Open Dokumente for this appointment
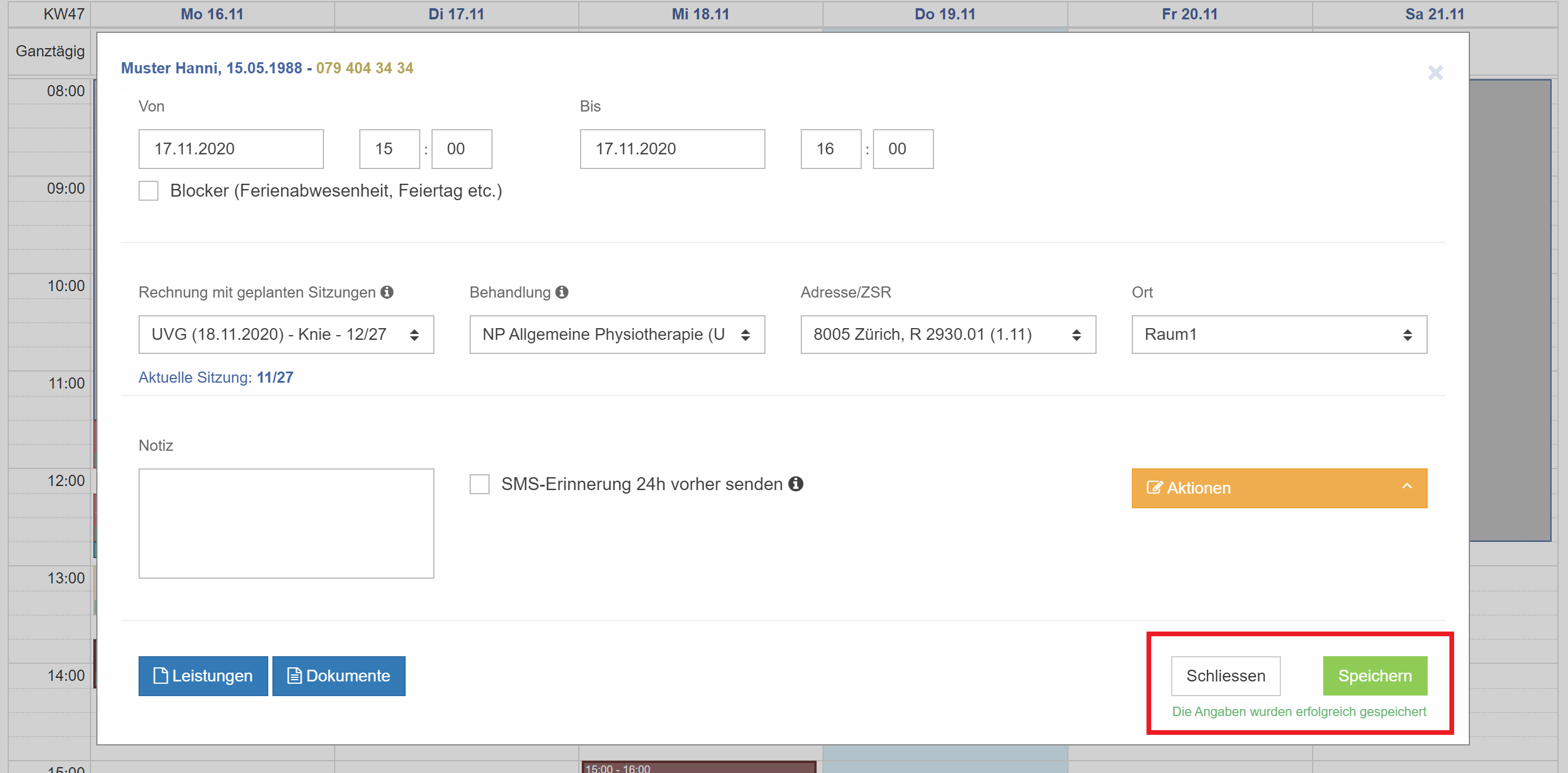1568x773 pixels. (x=339, y=676)
